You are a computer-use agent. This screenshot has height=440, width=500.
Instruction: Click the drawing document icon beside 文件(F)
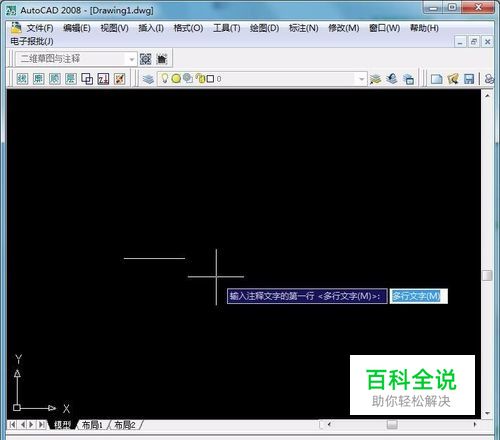(x=16, y=28)
